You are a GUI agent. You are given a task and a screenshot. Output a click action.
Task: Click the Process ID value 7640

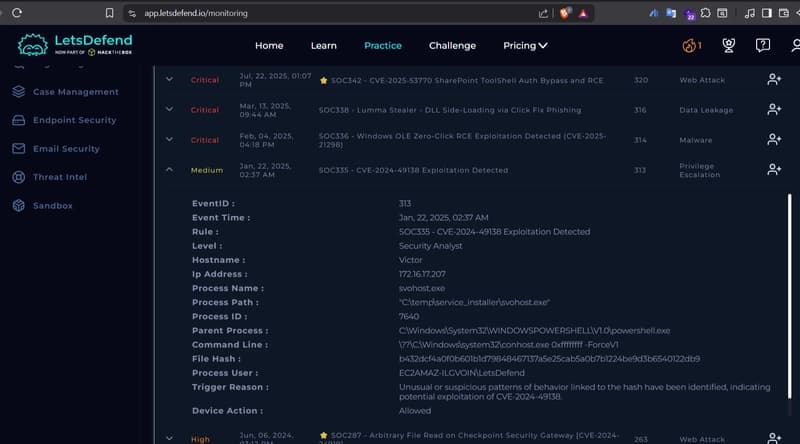point(409,316)
